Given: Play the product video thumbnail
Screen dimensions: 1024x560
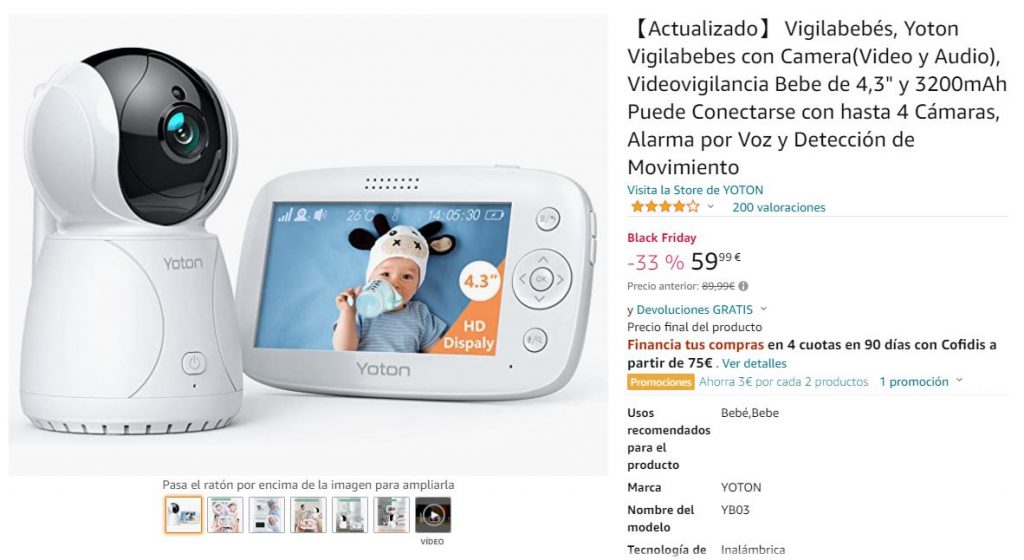Looking at the screenshot, I should [432, 515].
